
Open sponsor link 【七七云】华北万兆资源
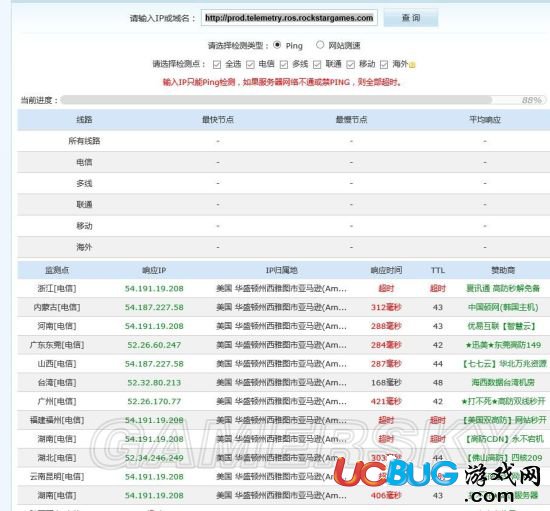pos(504,364)
